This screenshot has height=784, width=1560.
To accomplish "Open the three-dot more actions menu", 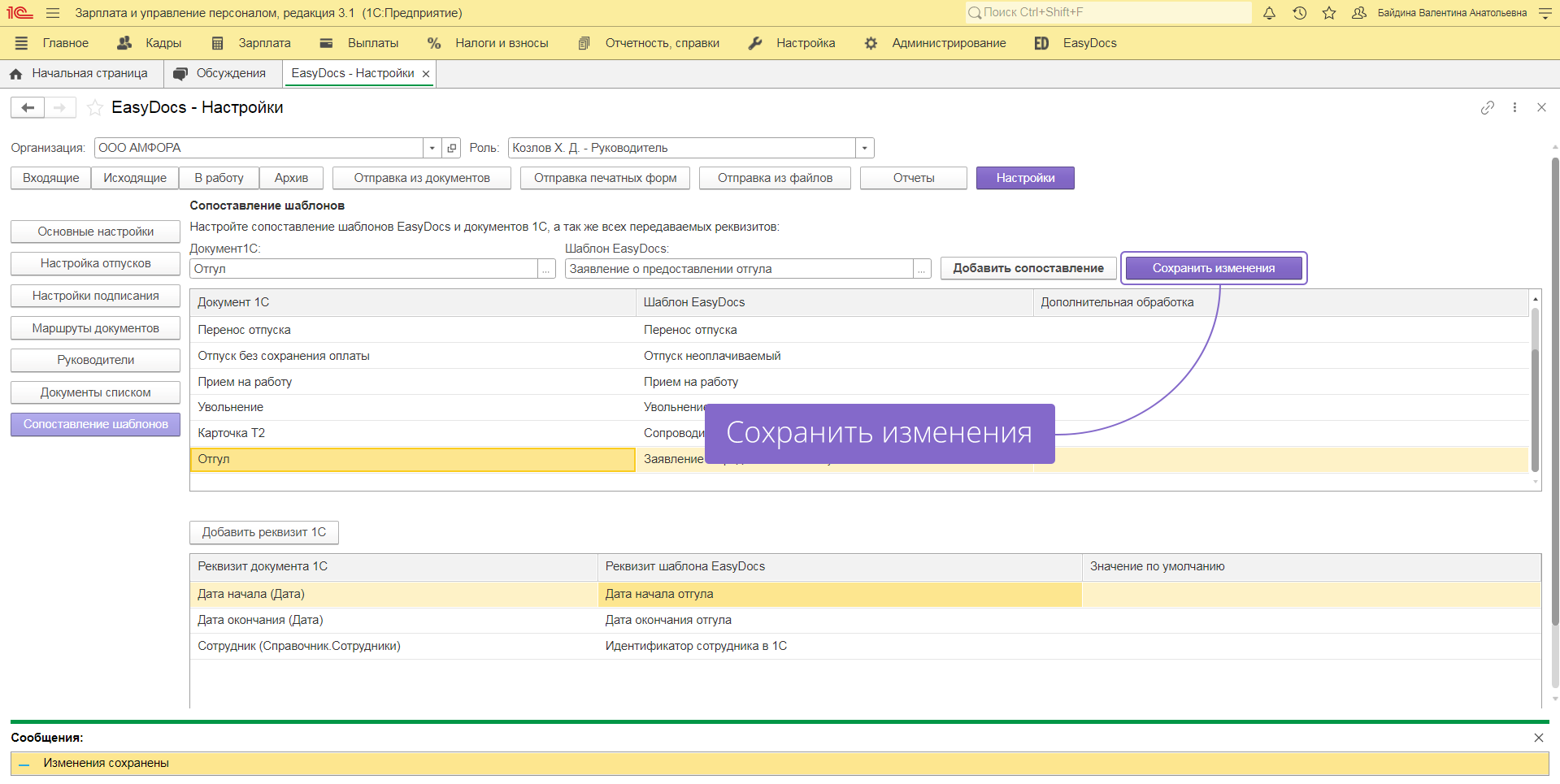I will [1514, 108].
